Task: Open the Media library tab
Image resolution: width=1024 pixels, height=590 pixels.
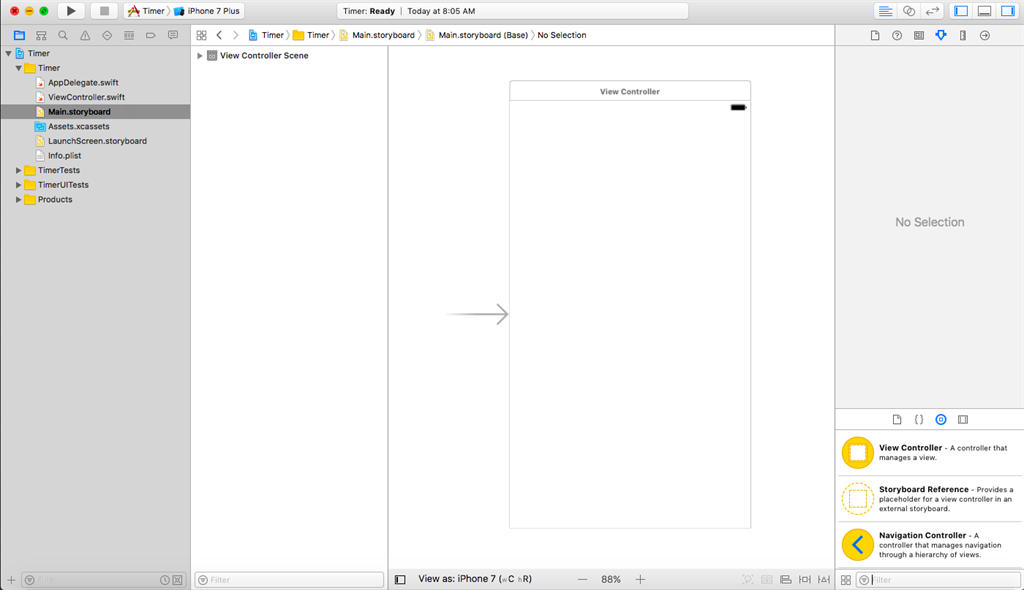Action: click(x=963, y=419)
